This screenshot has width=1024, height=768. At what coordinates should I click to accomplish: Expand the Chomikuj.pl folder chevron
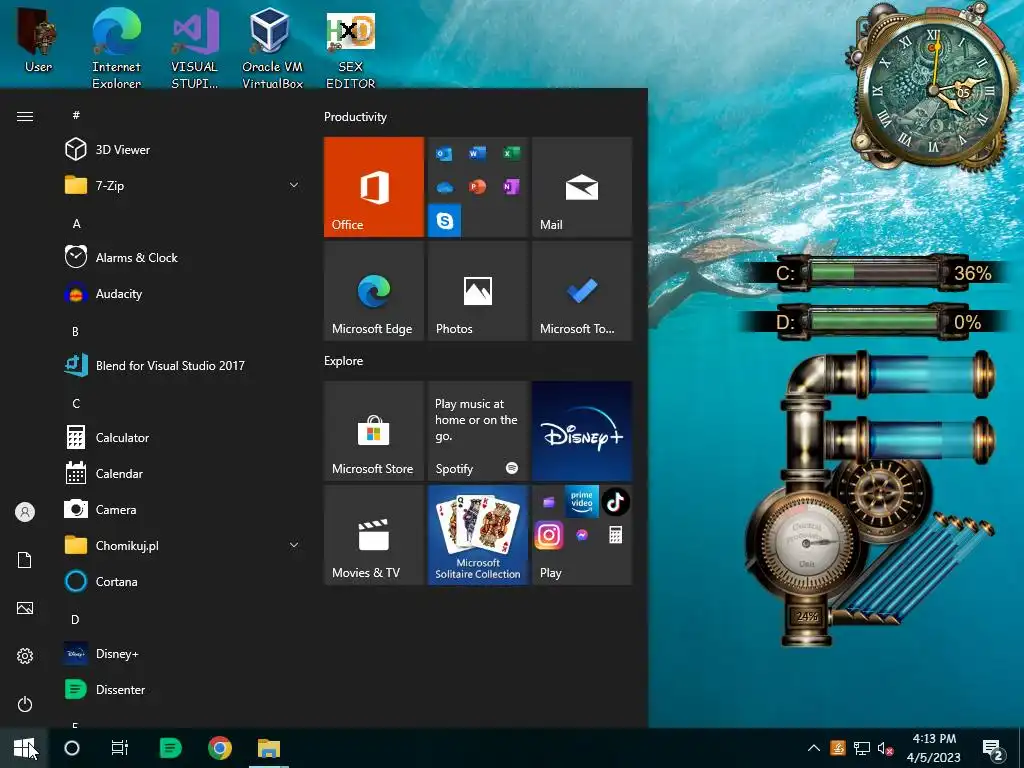tap(294, 545)
